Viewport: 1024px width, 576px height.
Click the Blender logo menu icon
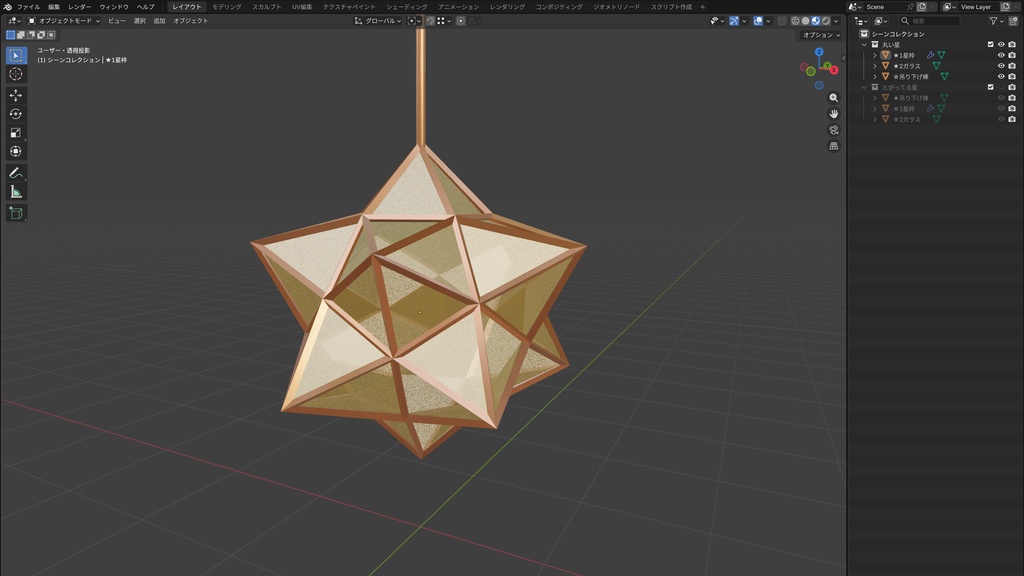pos(8,7)
